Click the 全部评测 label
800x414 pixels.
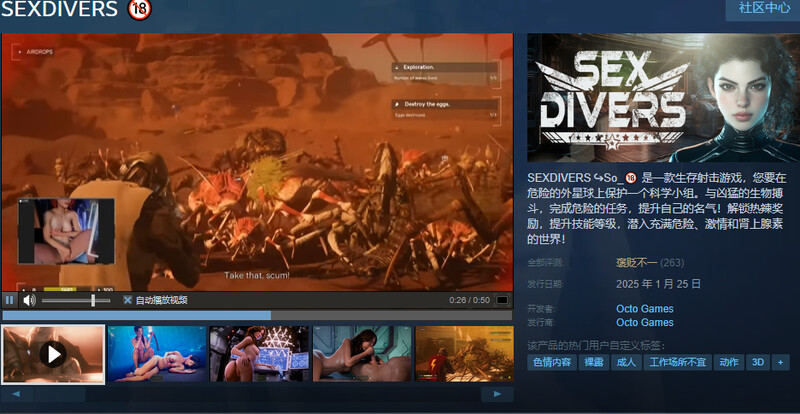coord(545,263)
